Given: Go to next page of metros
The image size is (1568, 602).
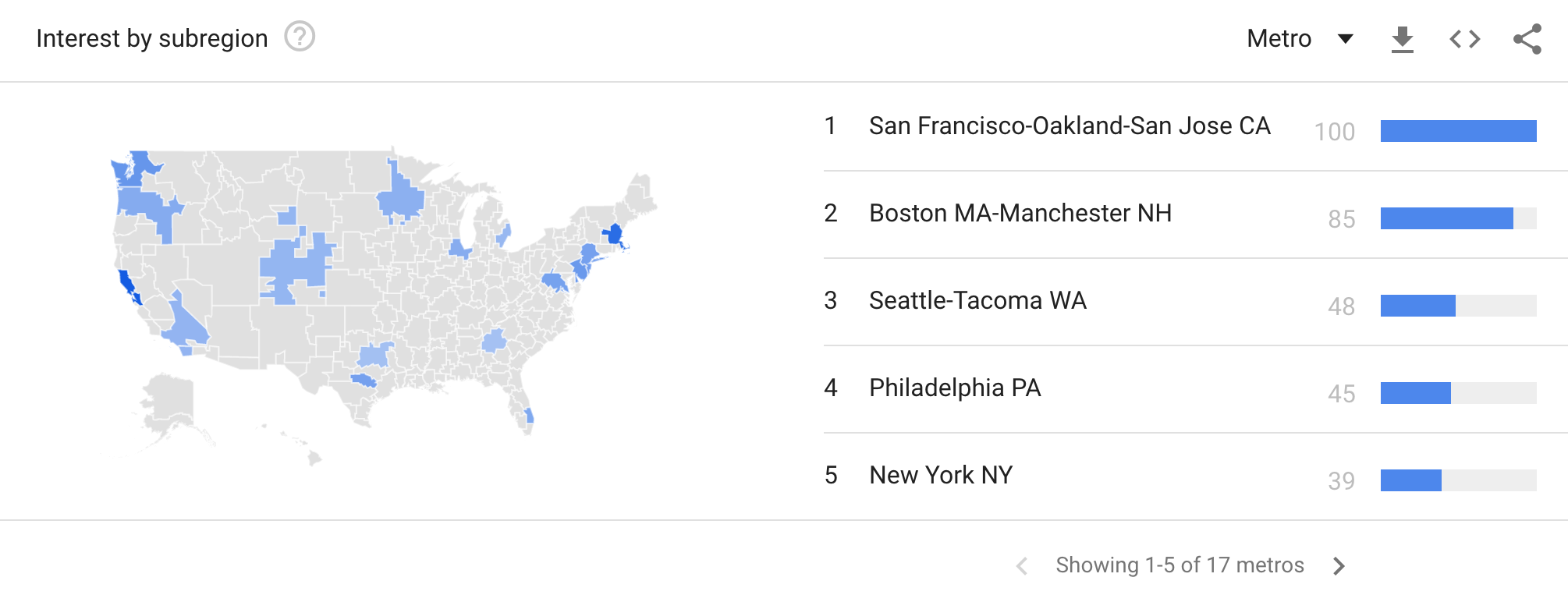Looking at the screenshot, I should pyautogui.click(x=1339, y=565).
